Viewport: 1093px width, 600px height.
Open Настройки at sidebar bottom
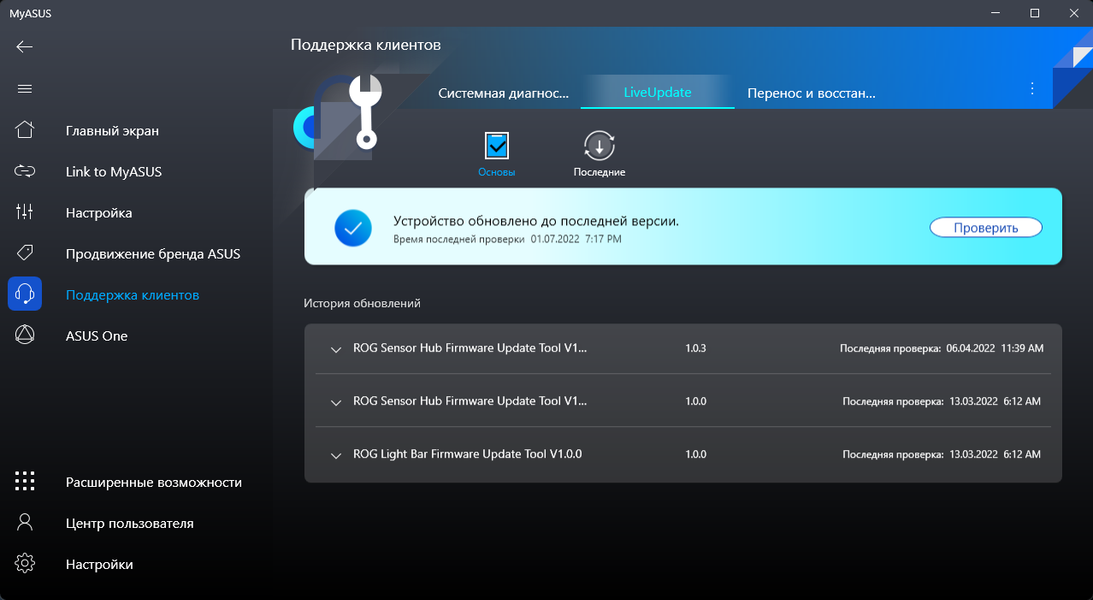(x=99, y=564)
